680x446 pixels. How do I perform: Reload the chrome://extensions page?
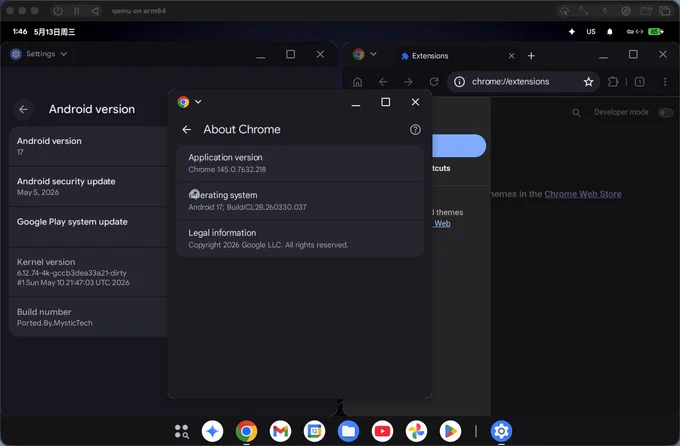coord(434,82)
